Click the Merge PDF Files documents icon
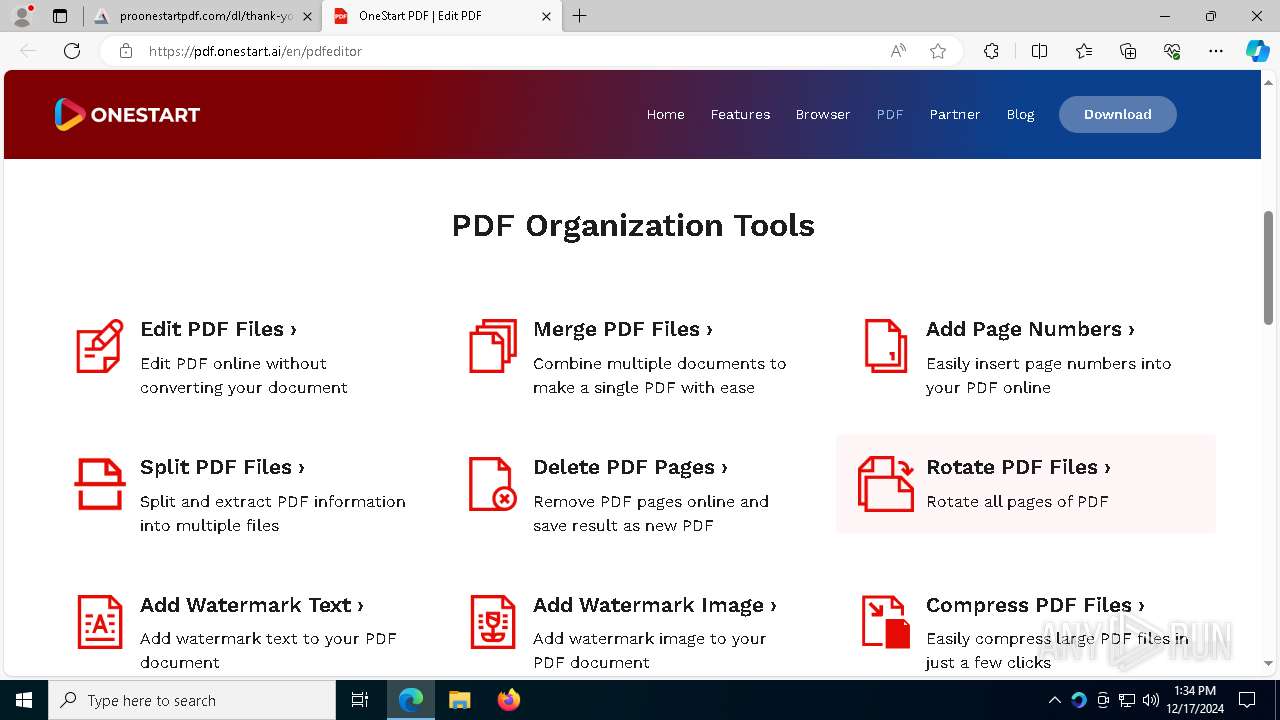This screenshot has width=1280, height=720. [493, 346]
